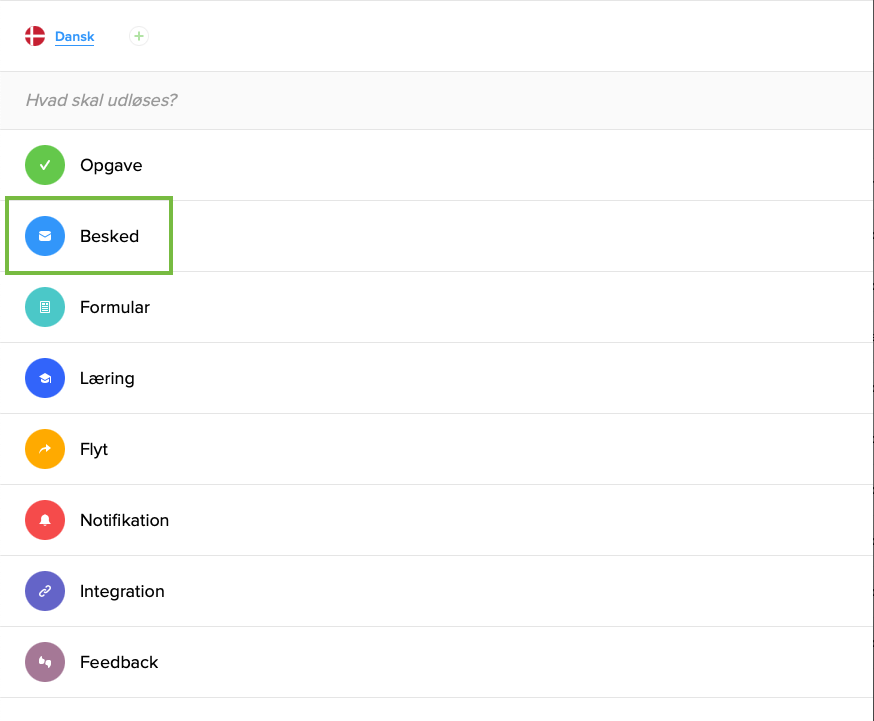Screen dimensions: 874x721
Task: Click the green Opgave checkmark icon
Action: 45,165
